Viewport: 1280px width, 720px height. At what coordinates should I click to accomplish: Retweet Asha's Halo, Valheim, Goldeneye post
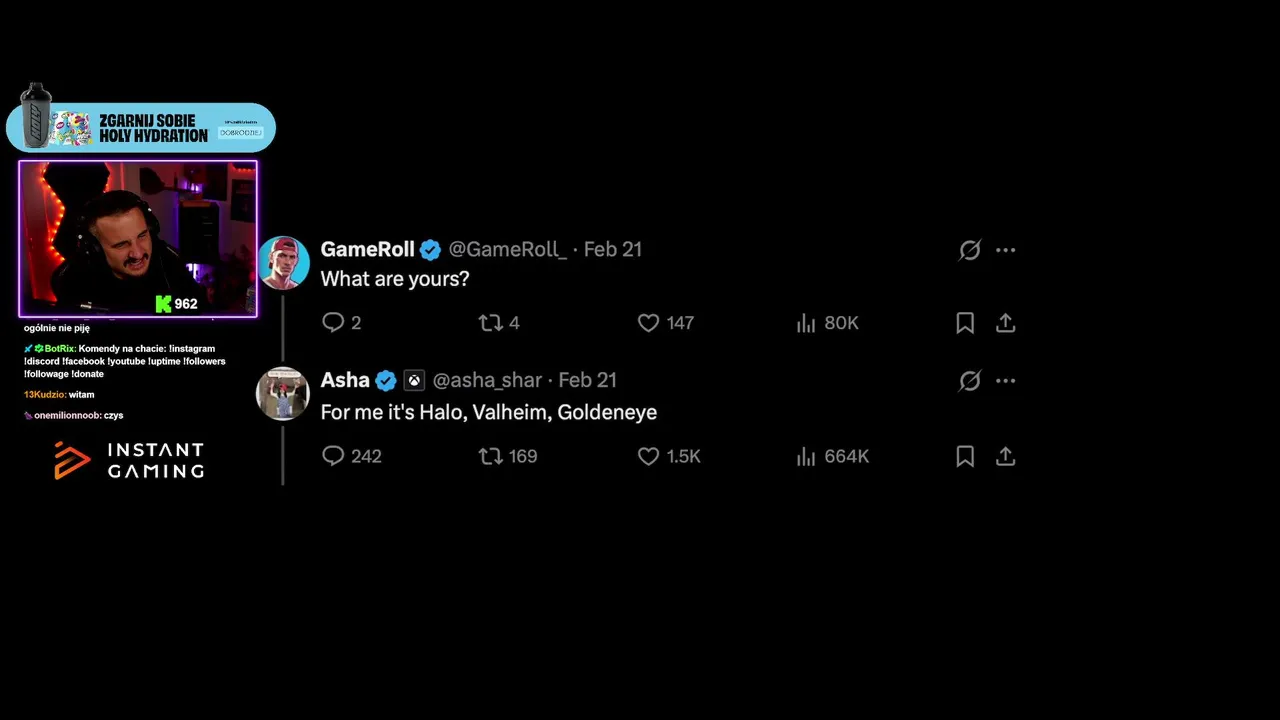tap(490, 456)
